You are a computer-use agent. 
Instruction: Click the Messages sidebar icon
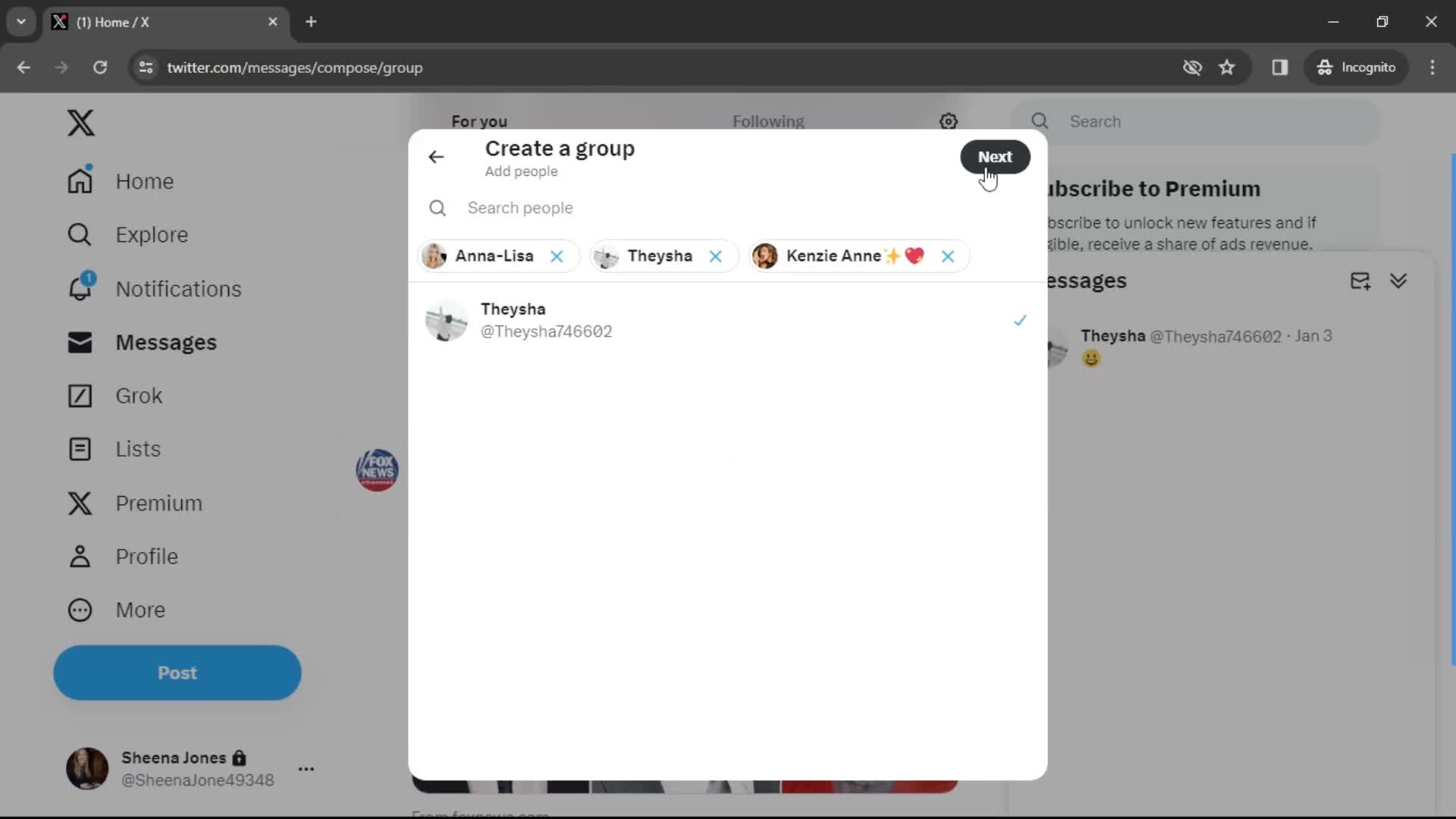click(79, 342)
